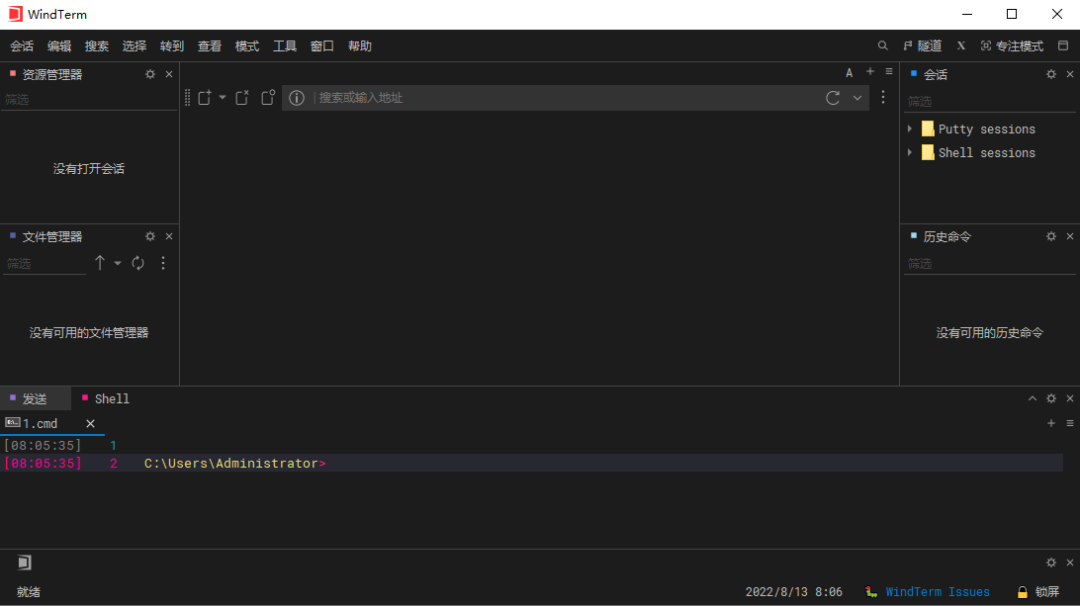The height and width of the screenshot is (606, 1080).
Task: Open the 会话 menu
Action: coord(22,46)
